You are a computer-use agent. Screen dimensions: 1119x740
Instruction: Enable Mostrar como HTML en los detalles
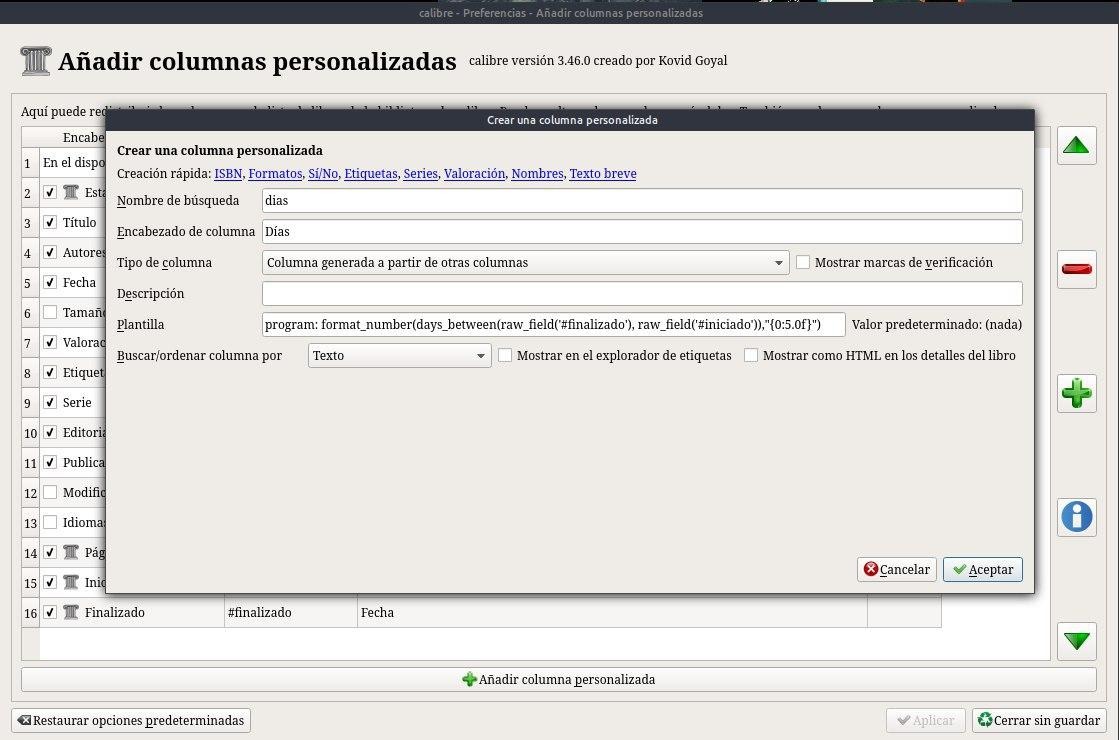(751, 355)
